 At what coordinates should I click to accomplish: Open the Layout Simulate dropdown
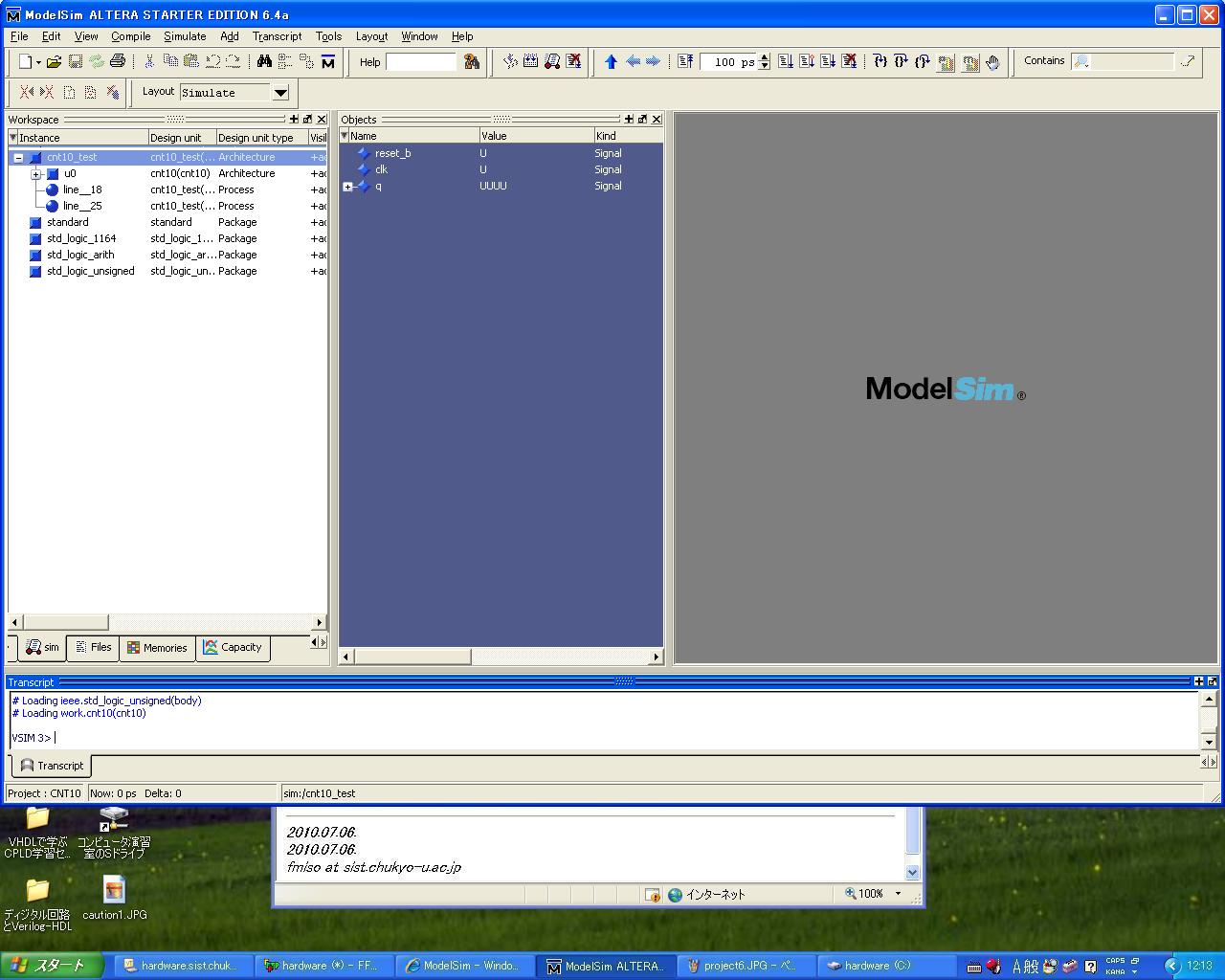point(280,93)
